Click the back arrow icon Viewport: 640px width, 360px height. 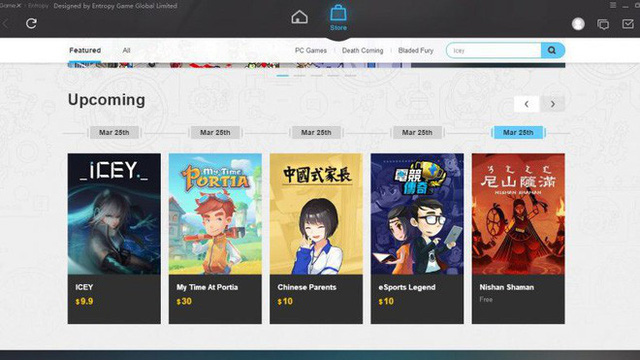[x=5, y=24]
